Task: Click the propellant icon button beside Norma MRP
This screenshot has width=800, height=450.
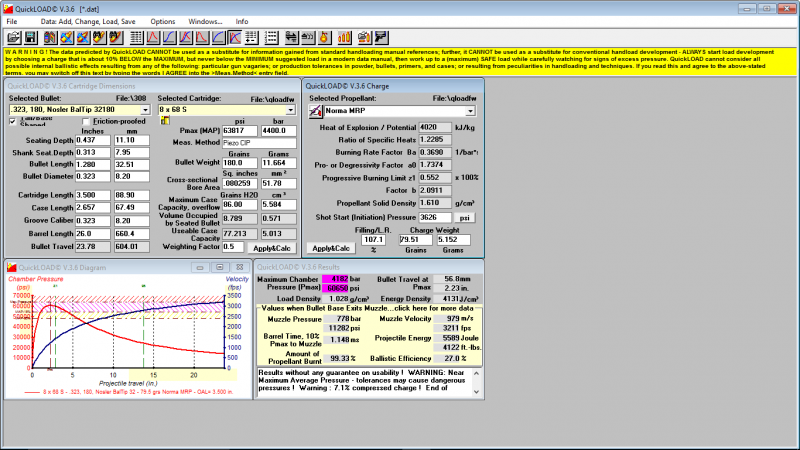Action: coord(315,111)
